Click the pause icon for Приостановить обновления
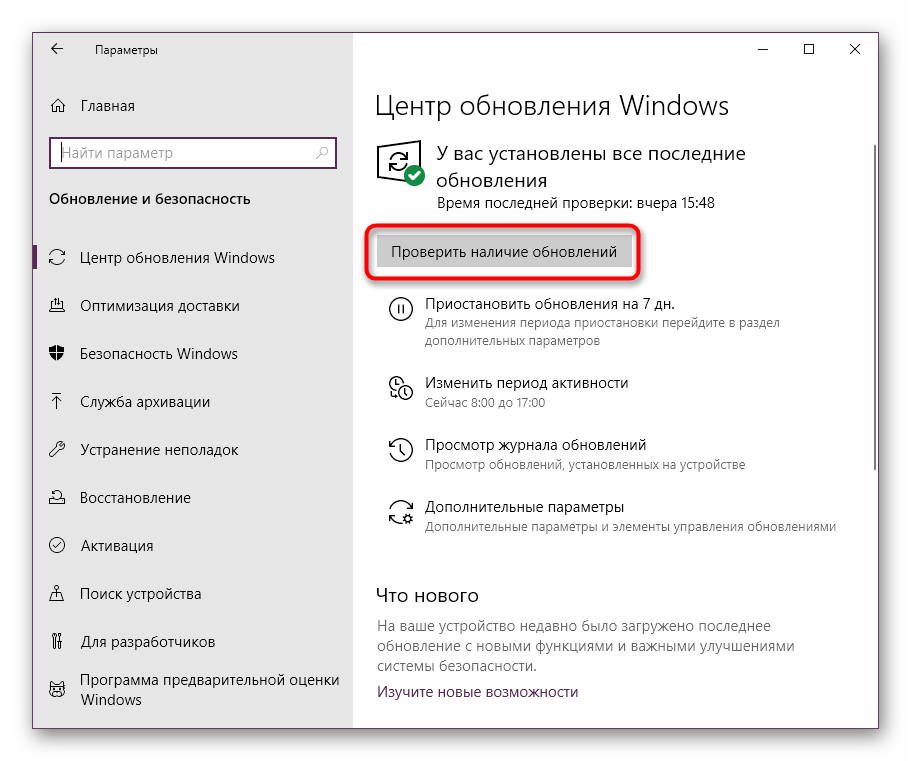 [401, 308]
